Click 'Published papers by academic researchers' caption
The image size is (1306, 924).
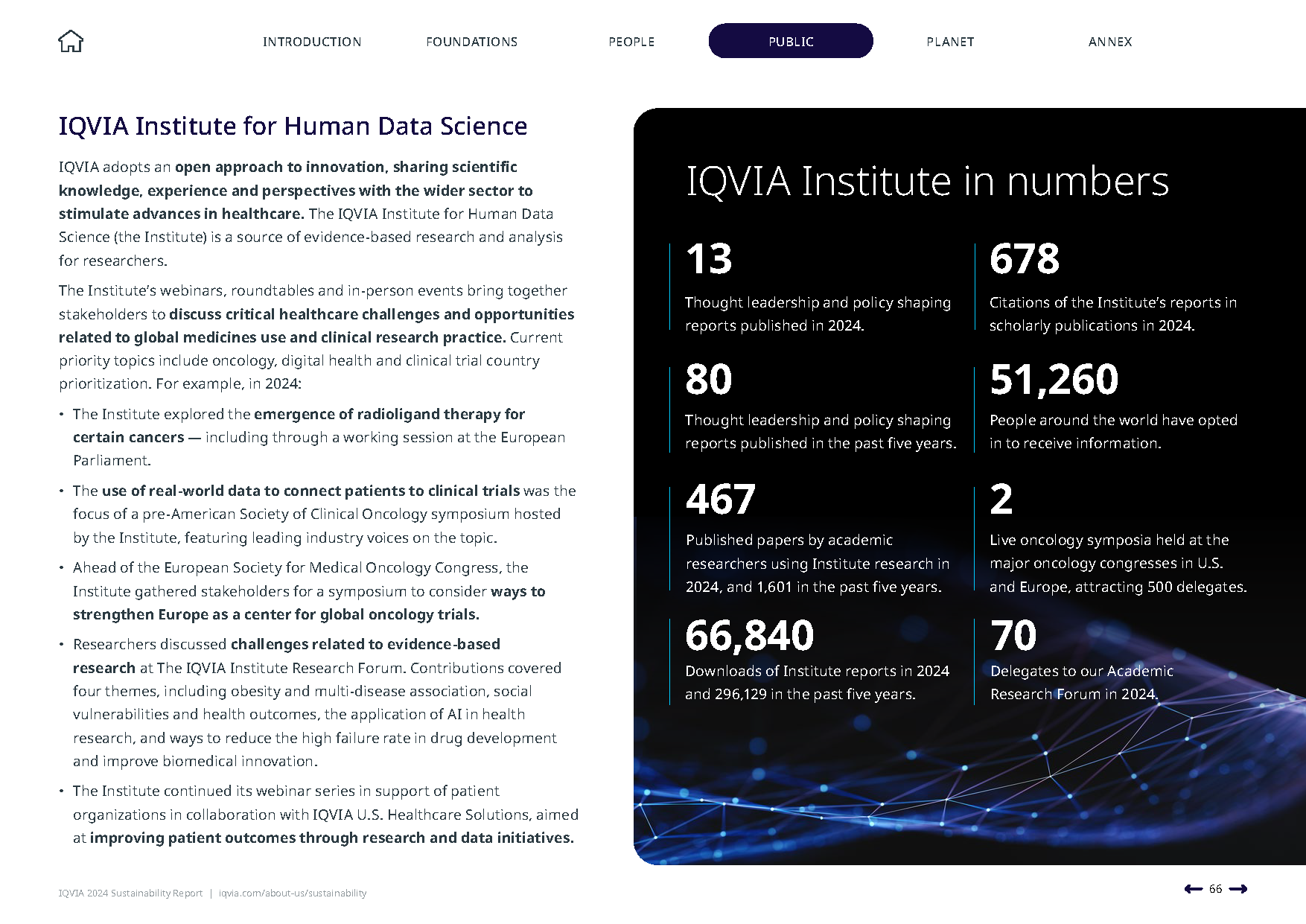coord(818,564)
